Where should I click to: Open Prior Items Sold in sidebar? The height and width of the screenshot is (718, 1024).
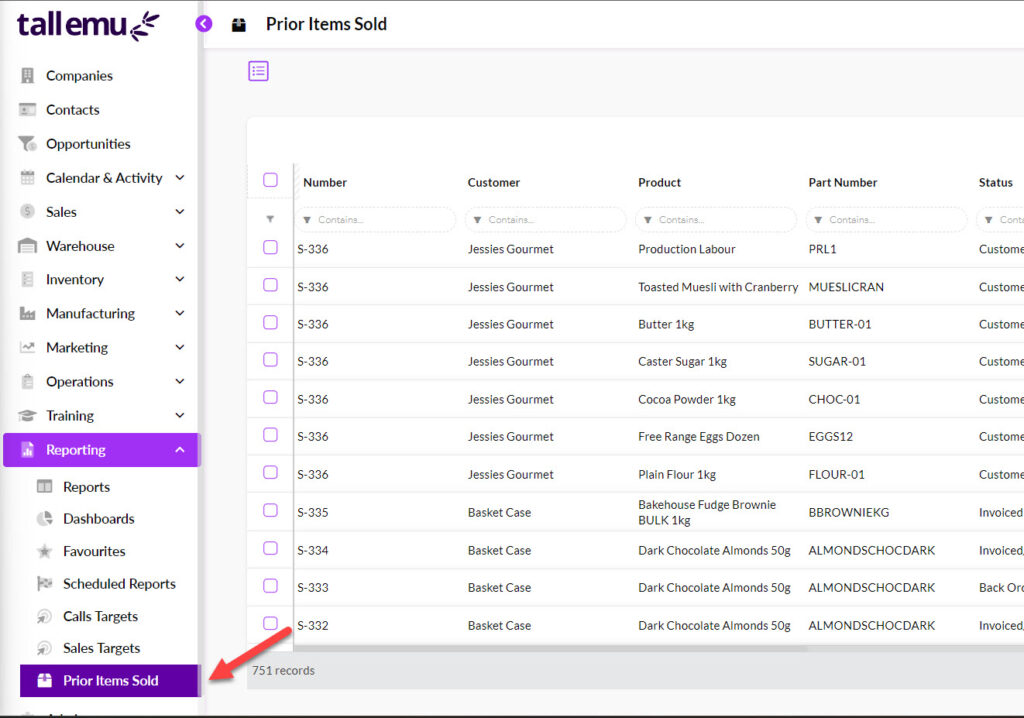(110, 681)
